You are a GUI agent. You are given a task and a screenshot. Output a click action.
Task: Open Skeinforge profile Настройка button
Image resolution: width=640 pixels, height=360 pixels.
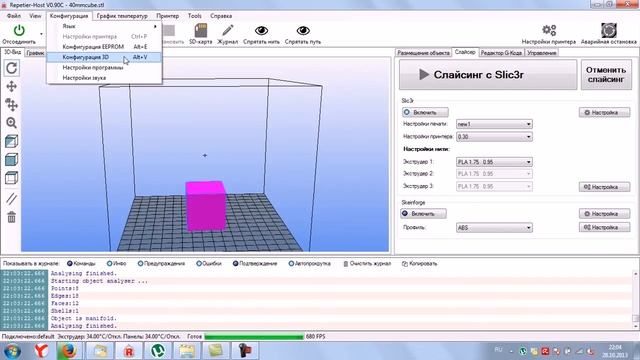click(x=604, y=227)
